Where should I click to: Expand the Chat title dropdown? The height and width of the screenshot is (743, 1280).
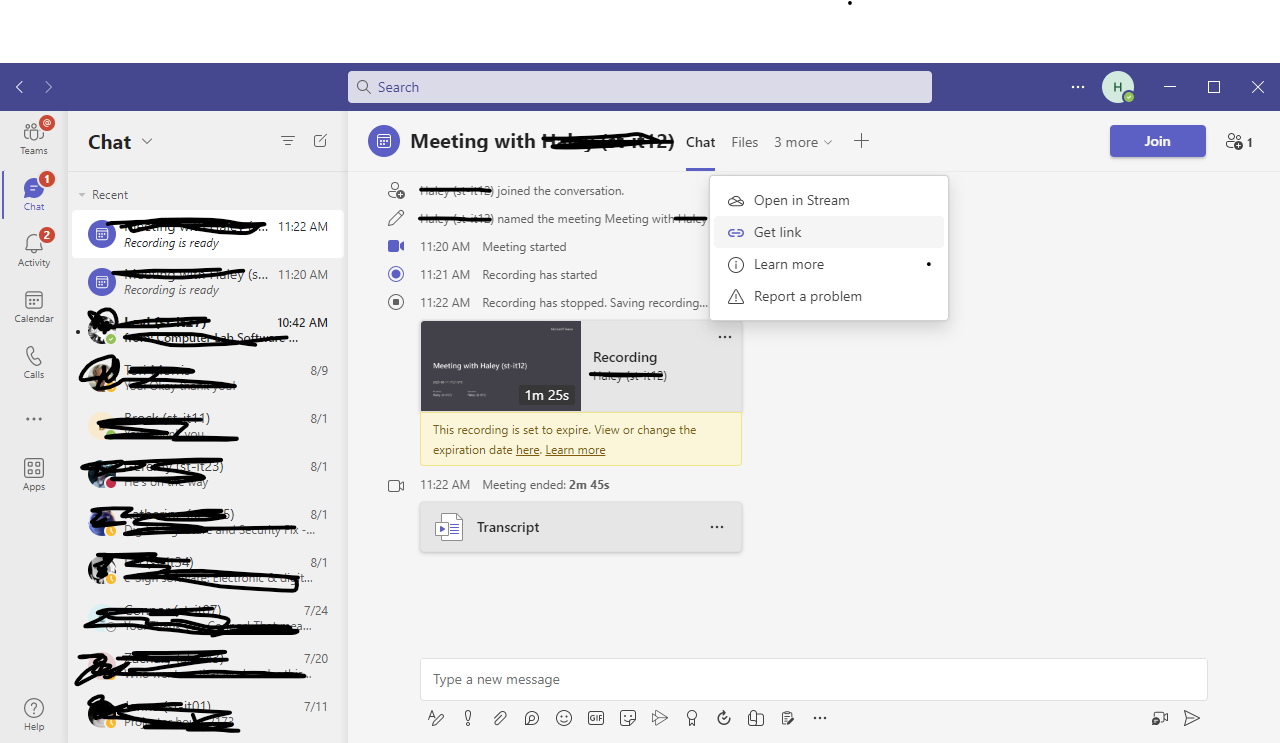147,141
